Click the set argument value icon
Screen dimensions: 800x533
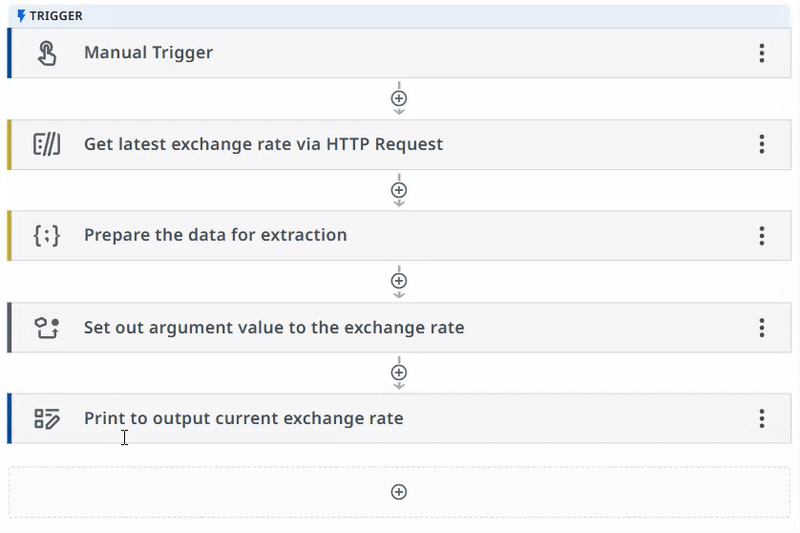[x=47, y=327]
